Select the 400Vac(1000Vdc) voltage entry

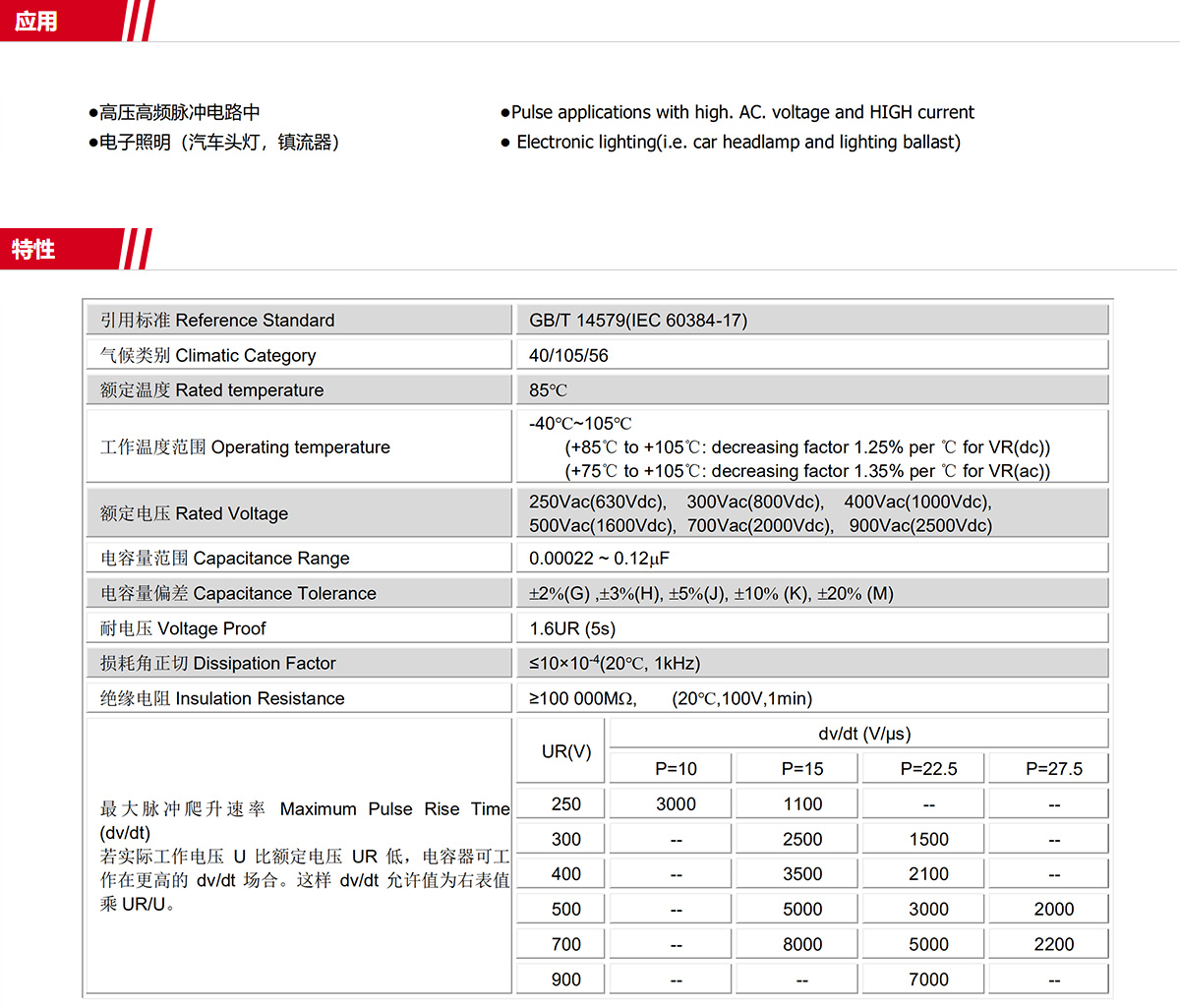coord(917,502)
